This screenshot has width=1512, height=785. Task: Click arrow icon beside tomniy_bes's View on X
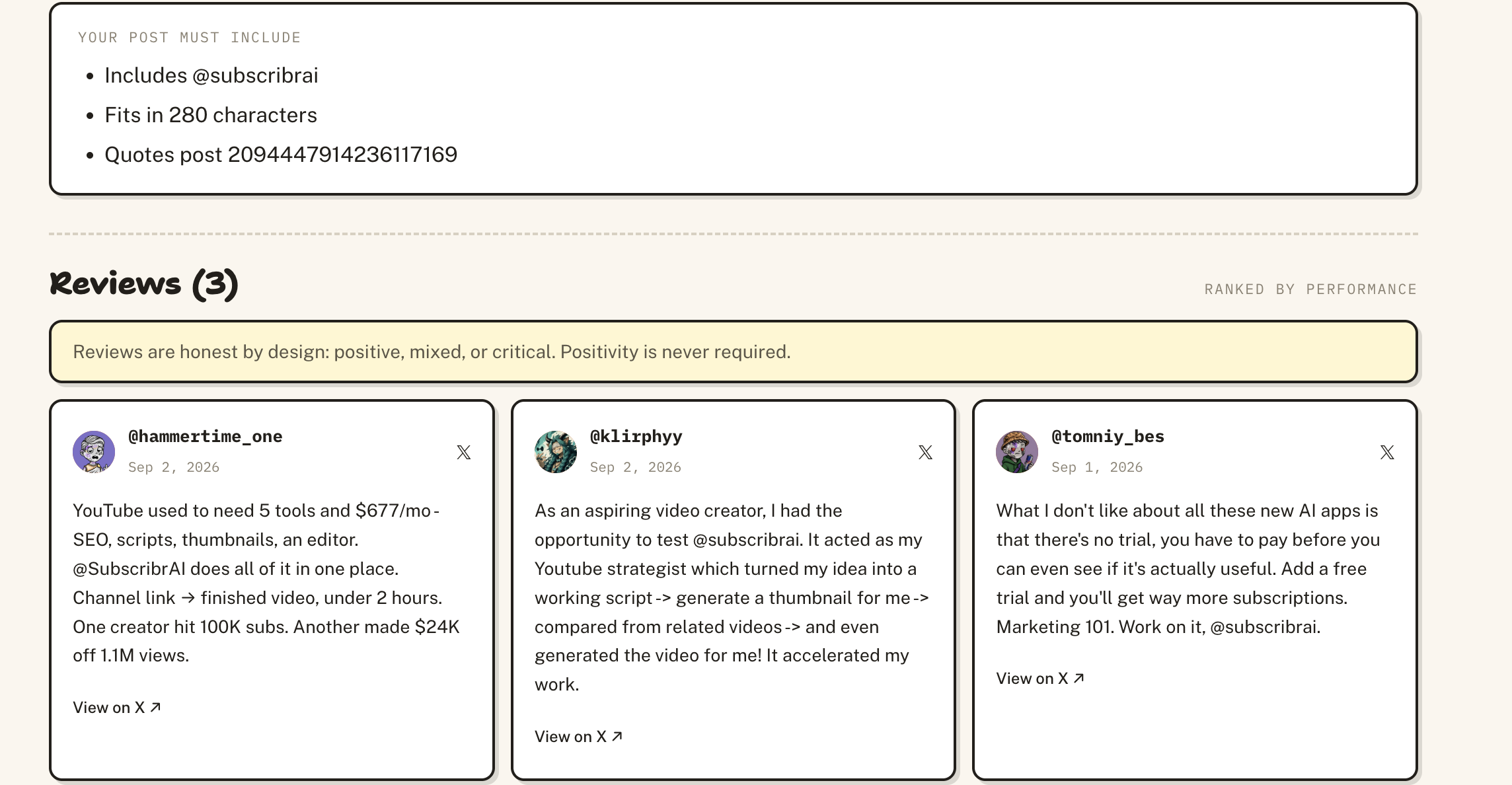point(1078,678)
